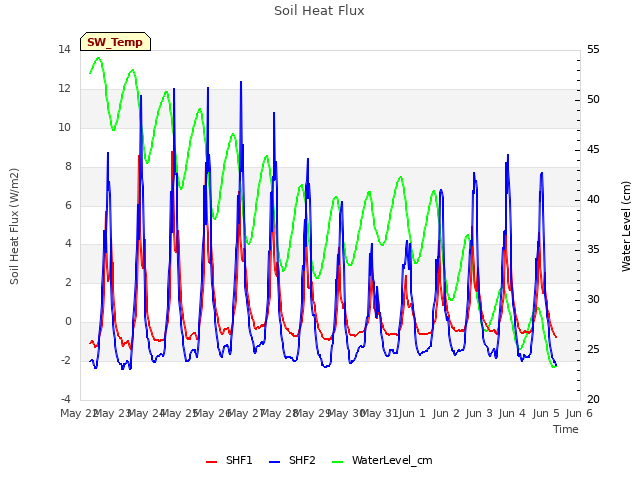This screenshot has height=480, width=640.
Task: Toggle the SHF1 legend entry
Action: (229, 460)
